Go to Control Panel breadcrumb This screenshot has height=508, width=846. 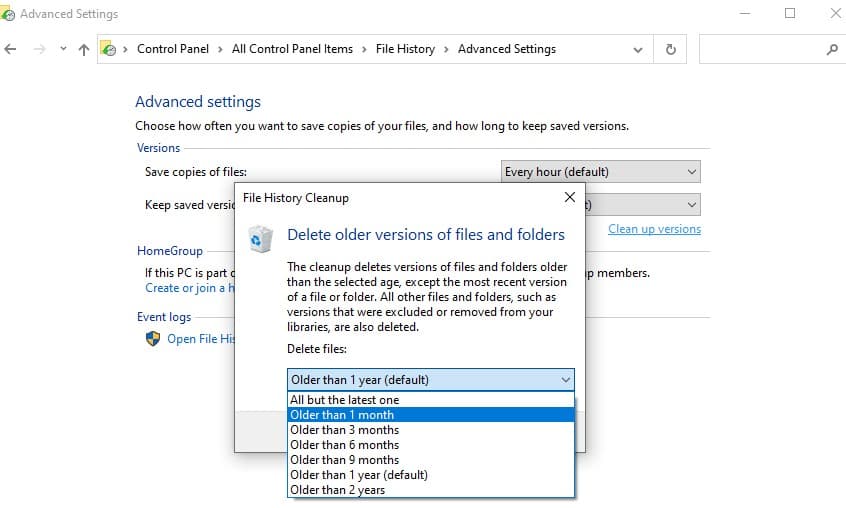[x=172, y=49]
